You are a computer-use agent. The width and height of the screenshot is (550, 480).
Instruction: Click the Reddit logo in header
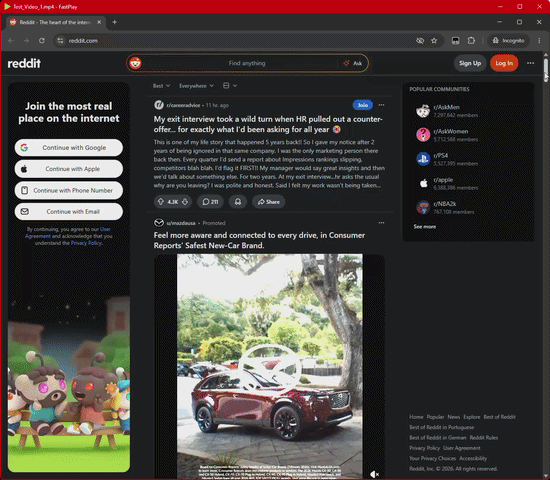(24, 64)
